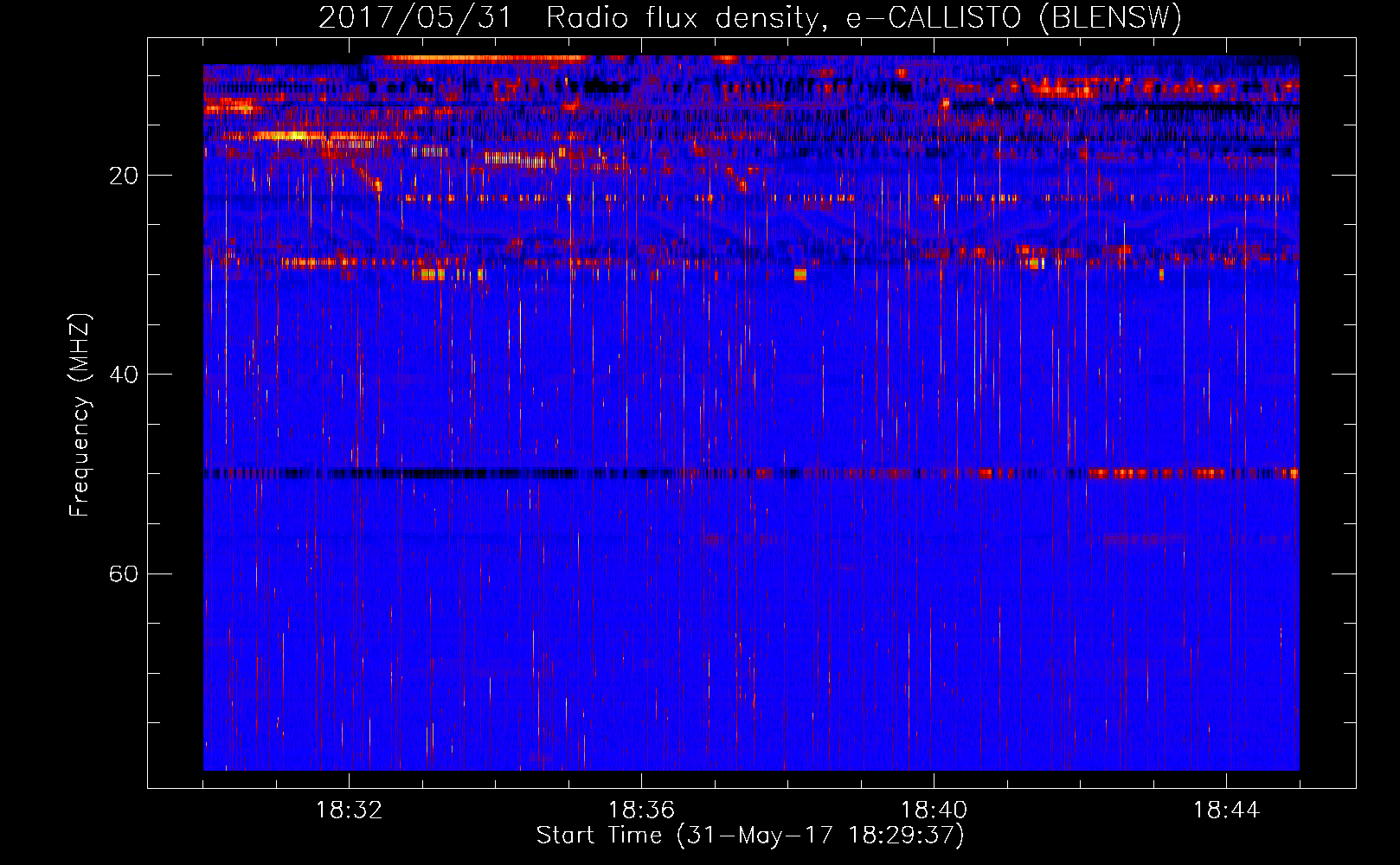Viewport: 1400px width, 865px height.
Task: Click the 18:40 time tick label
Action: point(934,811)
